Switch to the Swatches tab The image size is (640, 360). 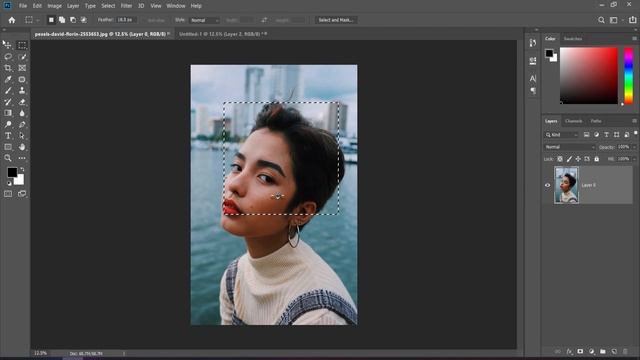tap(573, 38)
